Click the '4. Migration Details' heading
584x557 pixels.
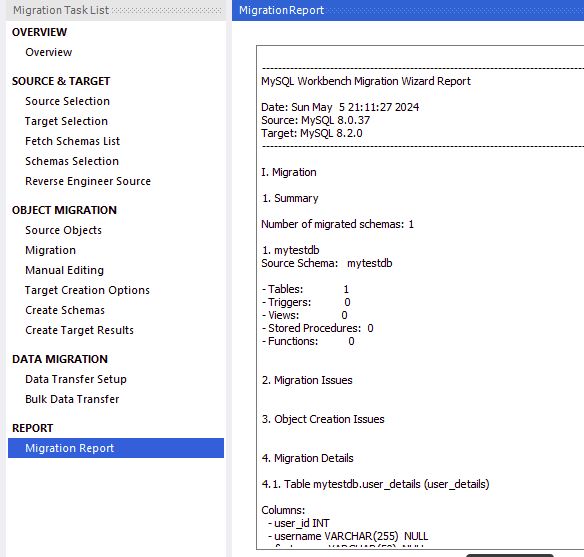click(307, 458)
